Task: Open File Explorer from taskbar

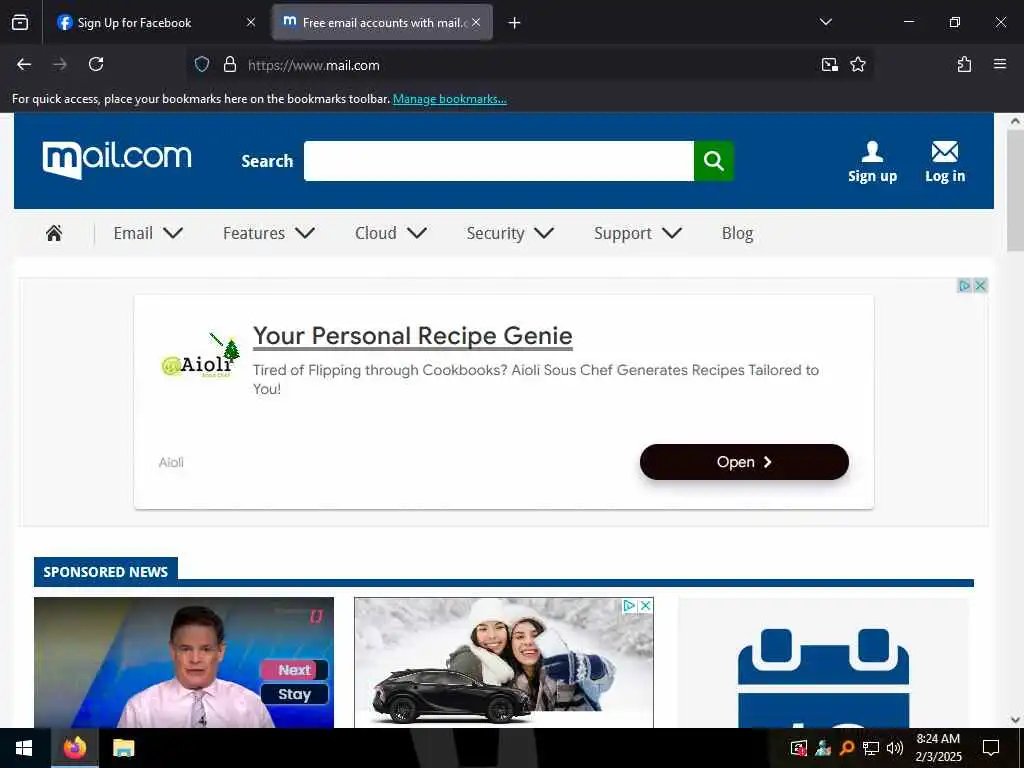Action: 123,748
